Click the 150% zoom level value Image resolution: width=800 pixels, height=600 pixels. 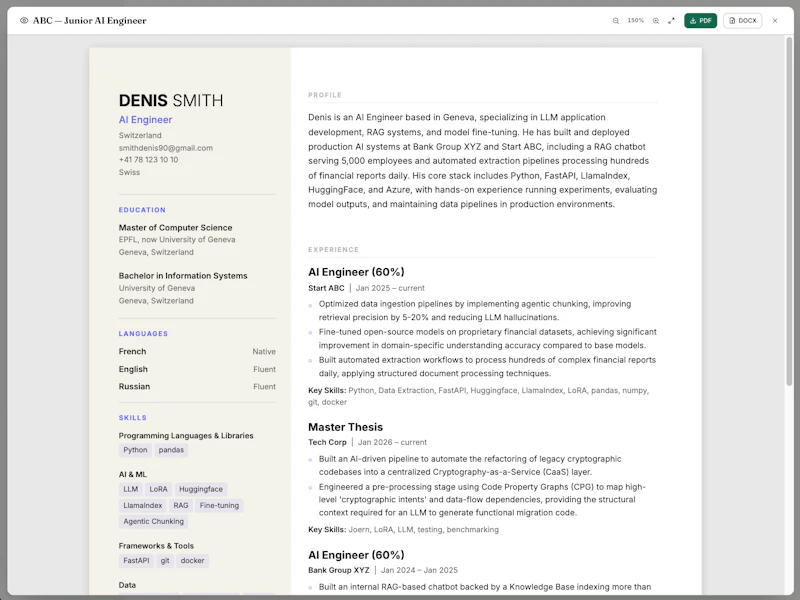click(636, 21)
